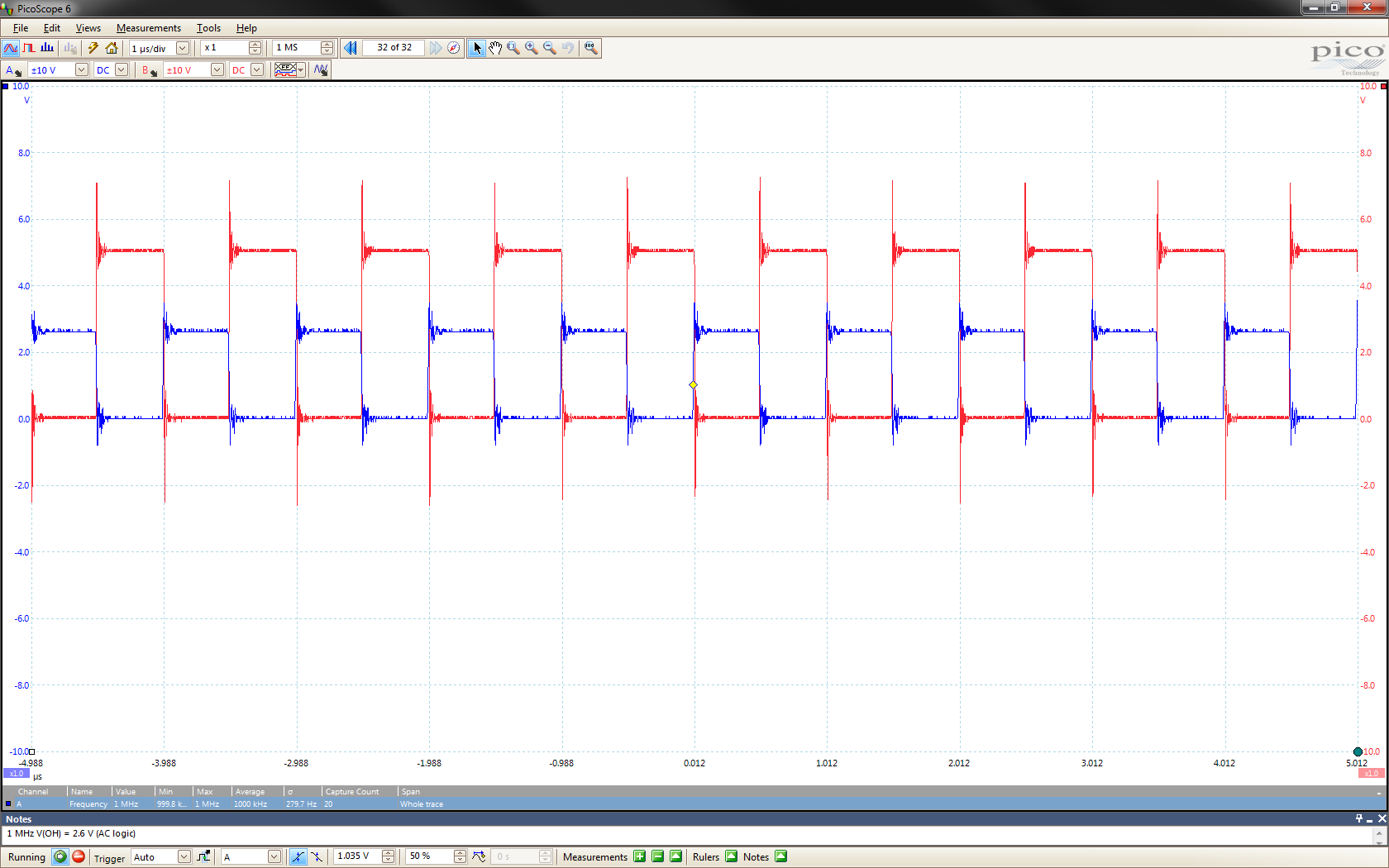This screenshot has width=1389, height=868.
Task: Stop capture with red button
Action: [79, 856]
